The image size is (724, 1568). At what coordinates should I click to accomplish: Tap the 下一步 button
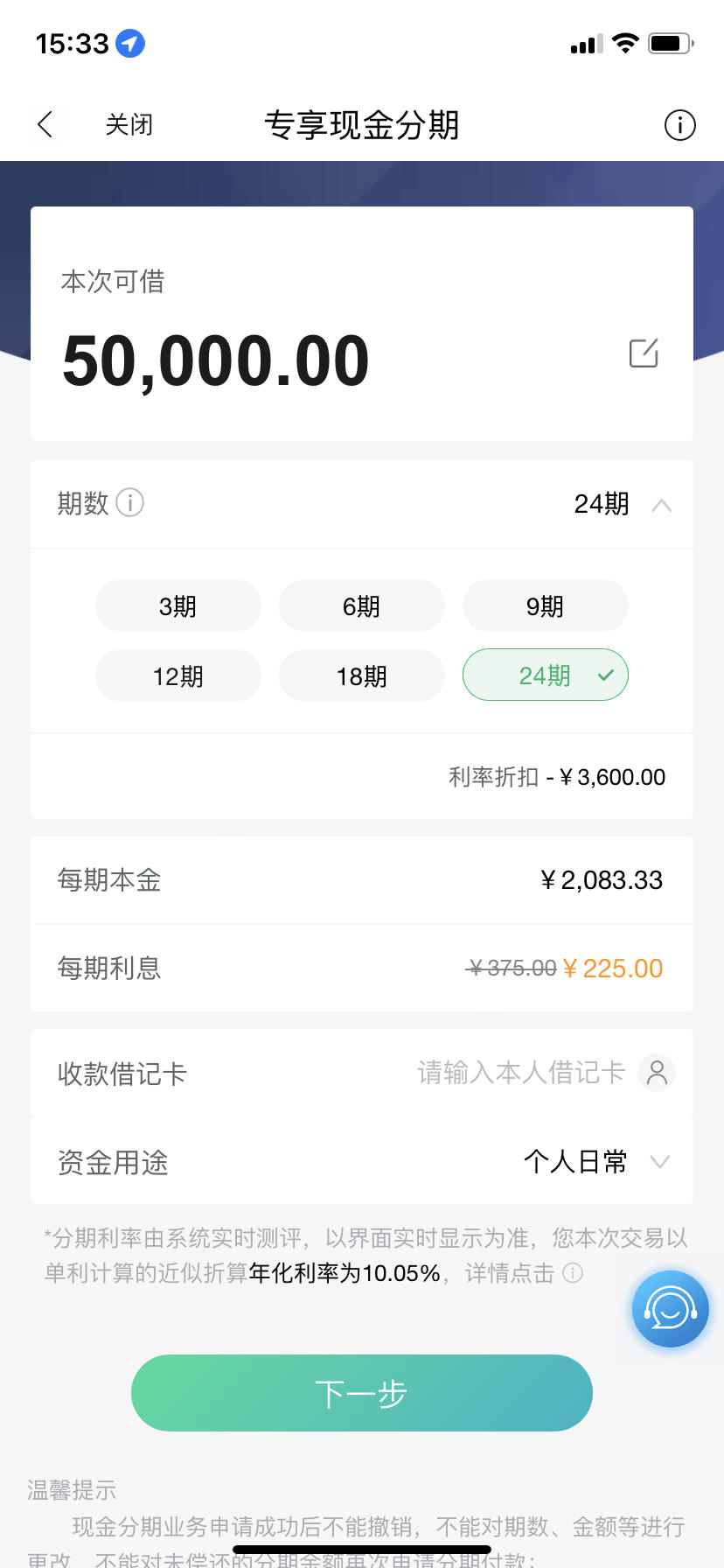[362, 1393]
